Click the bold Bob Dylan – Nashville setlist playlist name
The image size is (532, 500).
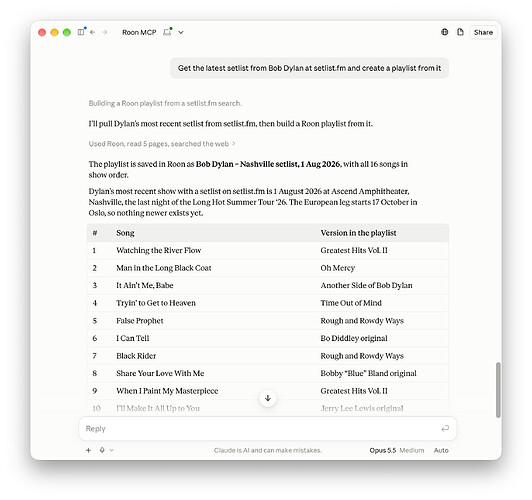tap(268, 164)
